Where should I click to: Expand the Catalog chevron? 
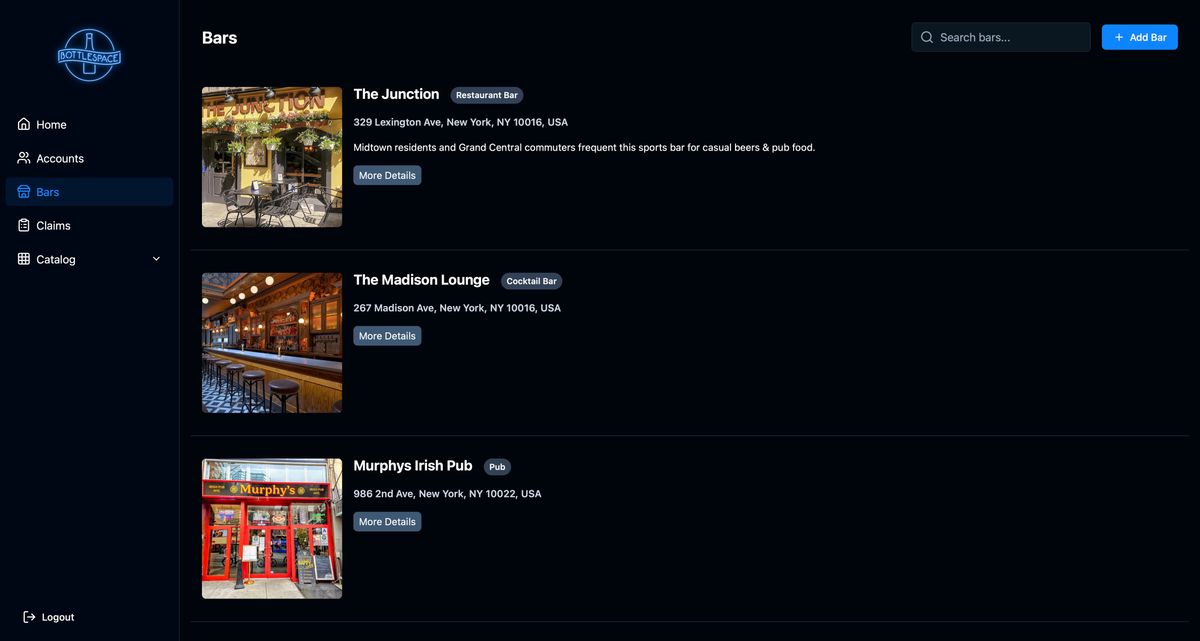pyautogui.click(x=156, y=259)
